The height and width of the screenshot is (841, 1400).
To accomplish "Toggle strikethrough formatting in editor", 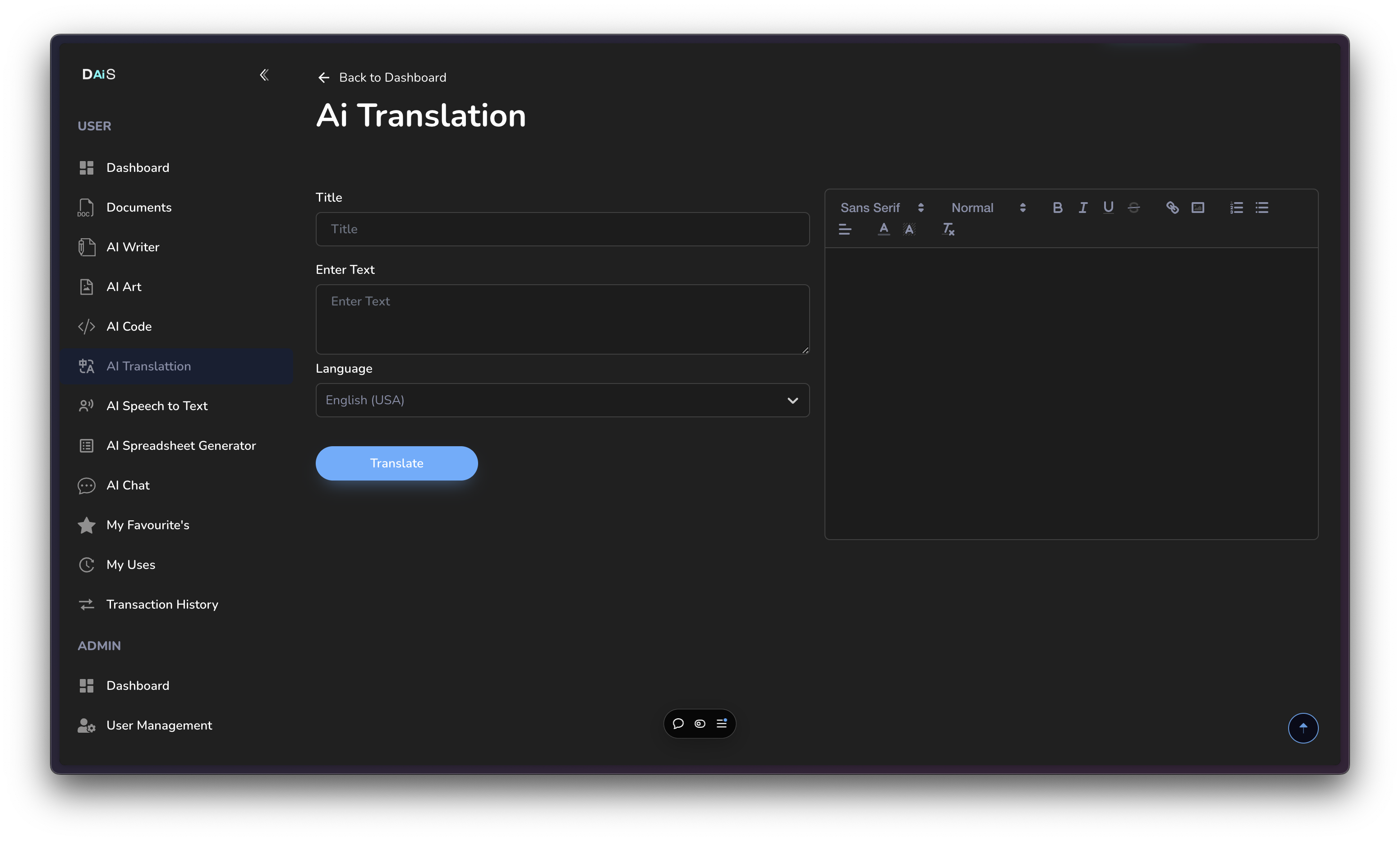I will coord(1134,208).
